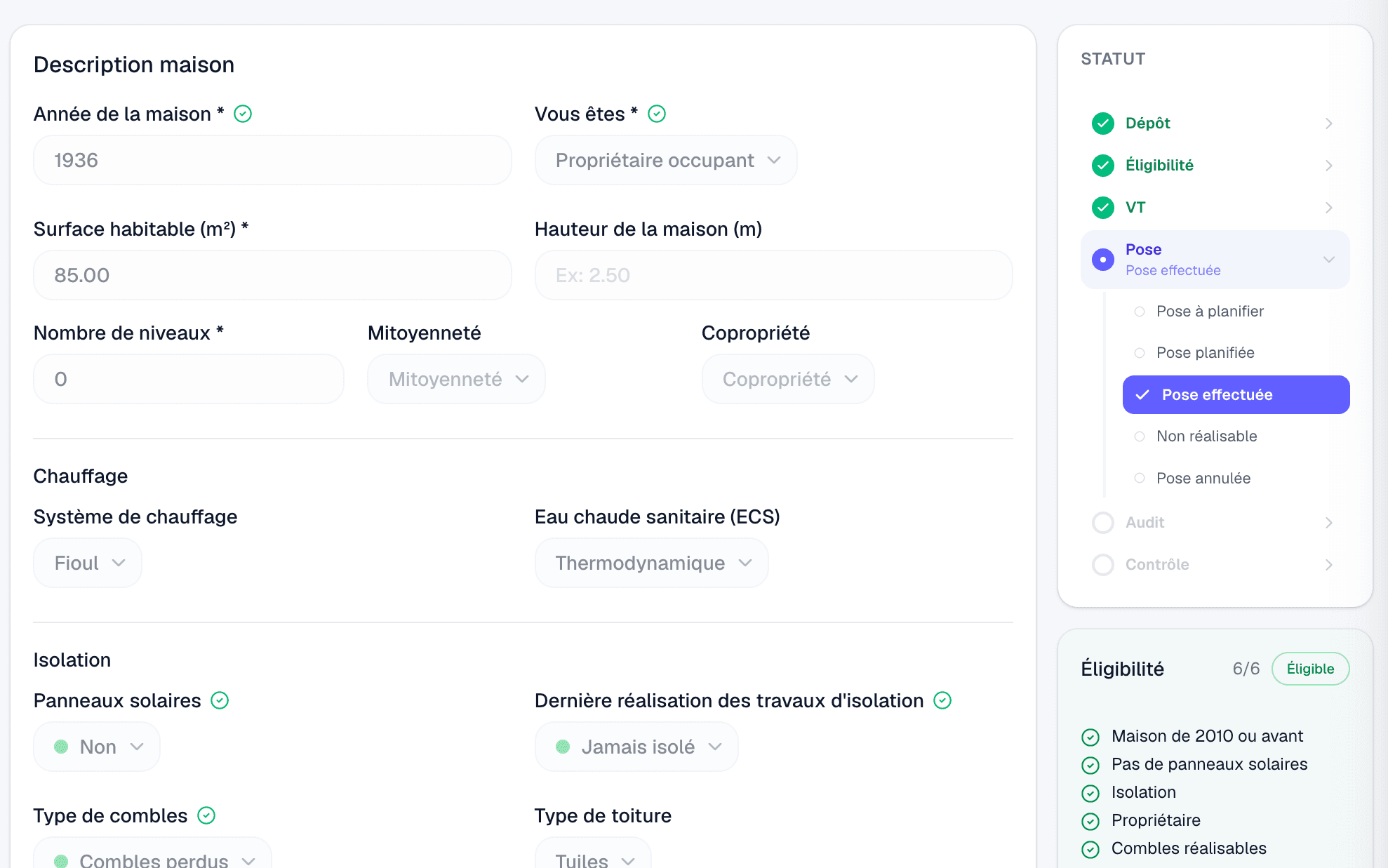Click the check icon beside Combles réalisables

[1090, 849]
